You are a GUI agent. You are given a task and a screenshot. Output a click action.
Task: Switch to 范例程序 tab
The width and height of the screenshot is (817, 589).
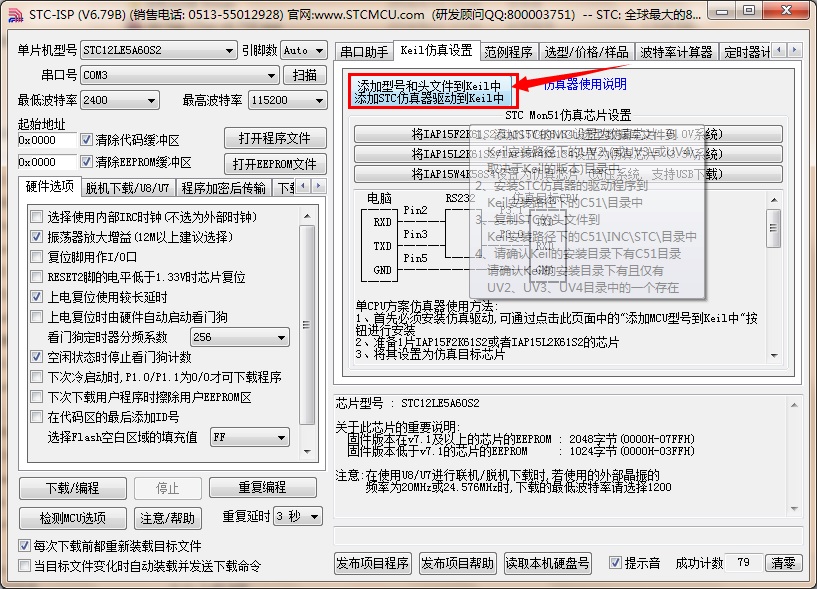click(509, 52)
